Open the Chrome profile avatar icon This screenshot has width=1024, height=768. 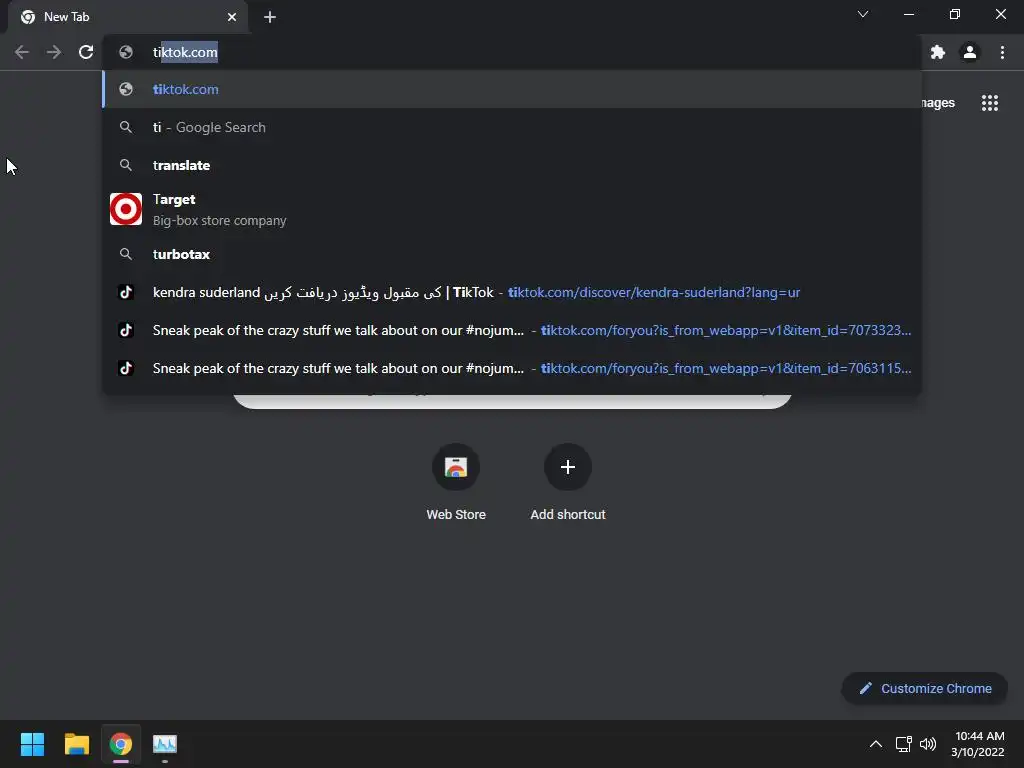(970, 52)
